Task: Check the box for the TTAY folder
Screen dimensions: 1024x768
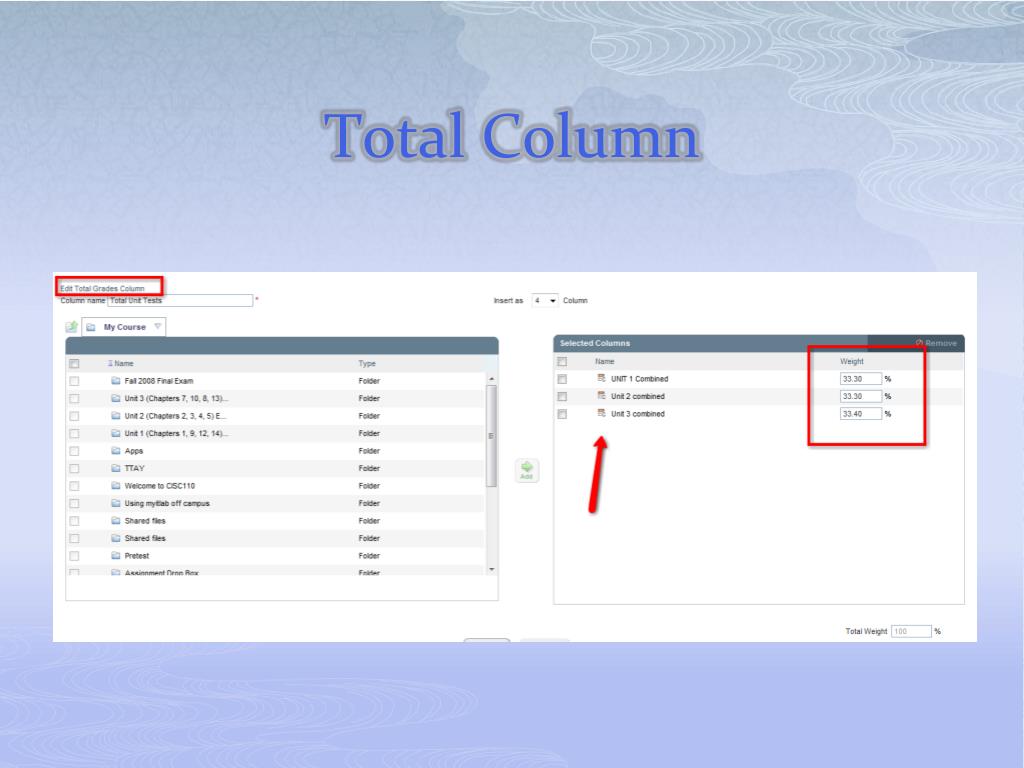Action: (74, 469)
